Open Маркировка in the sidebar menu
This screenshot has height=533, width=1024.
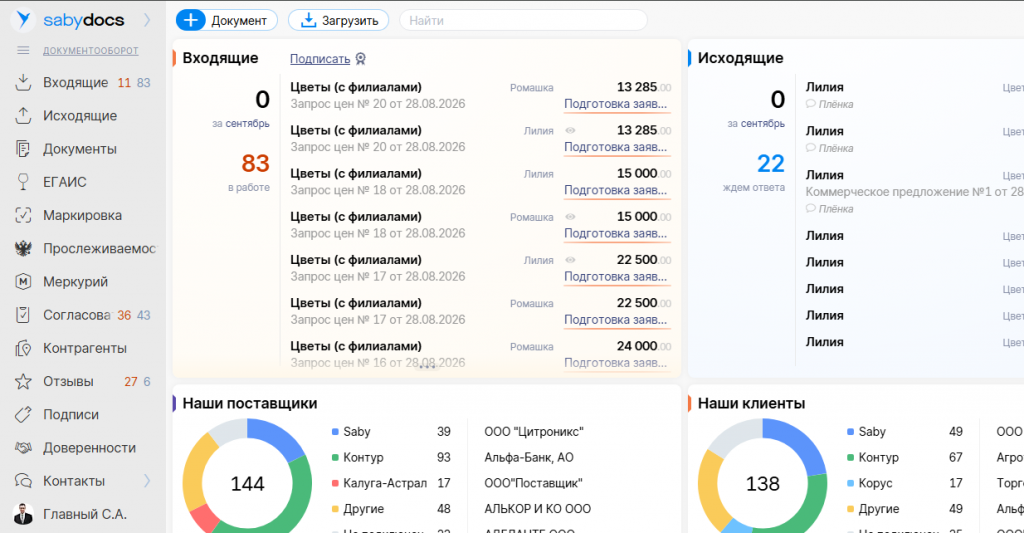[x=82, y=216]
